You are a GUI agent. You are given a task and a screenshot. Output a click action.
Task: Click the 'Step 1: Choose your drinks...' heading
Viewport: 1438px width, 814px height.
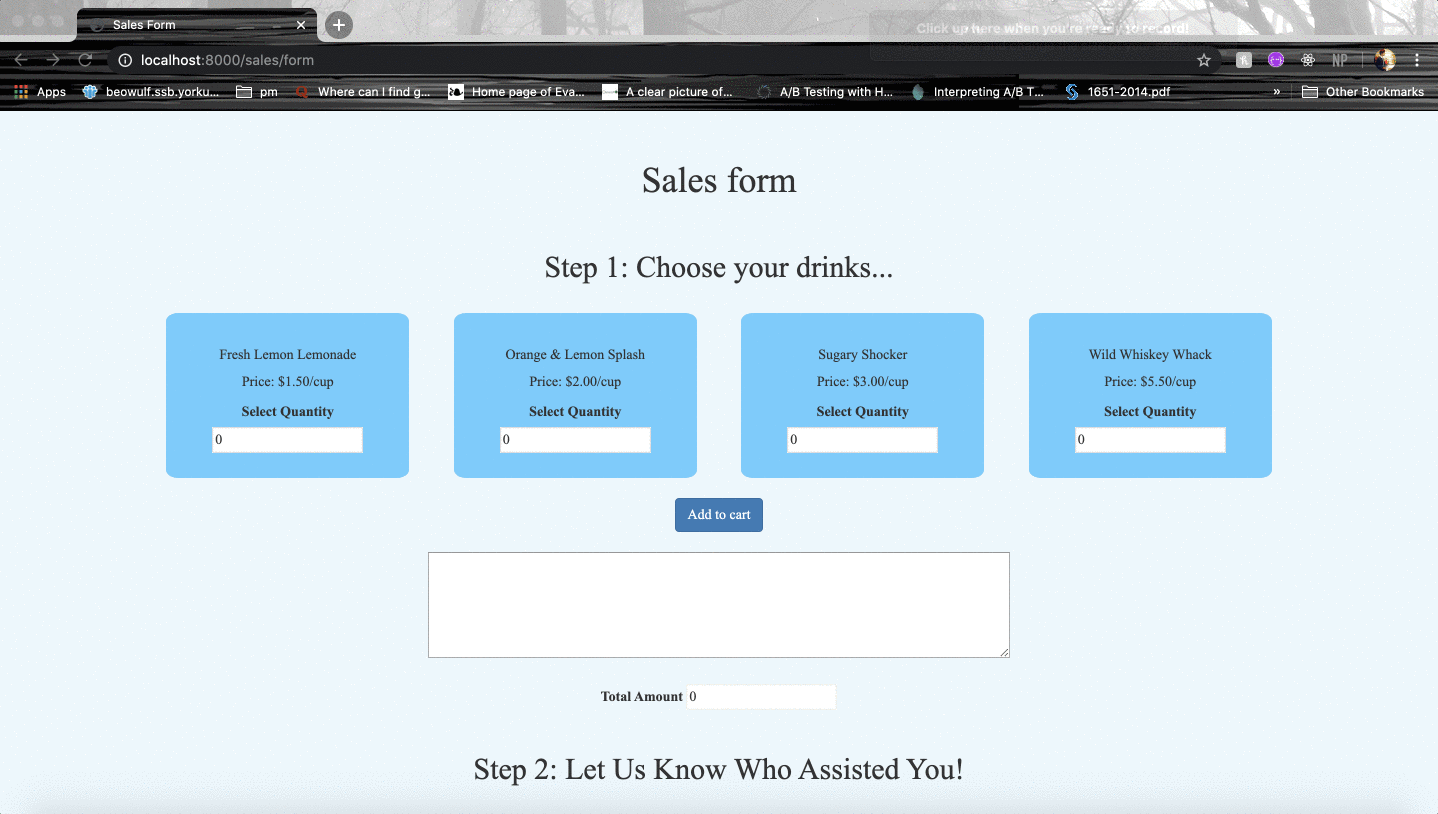(x=719, y=268)
